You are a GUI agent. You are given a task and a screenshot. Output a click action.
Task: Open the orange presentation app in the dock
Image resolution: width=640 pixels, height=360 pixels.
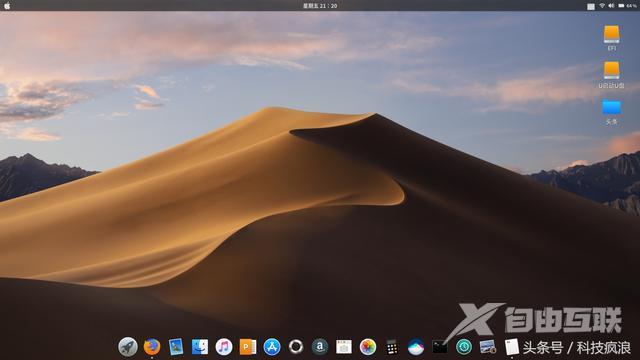248,347
